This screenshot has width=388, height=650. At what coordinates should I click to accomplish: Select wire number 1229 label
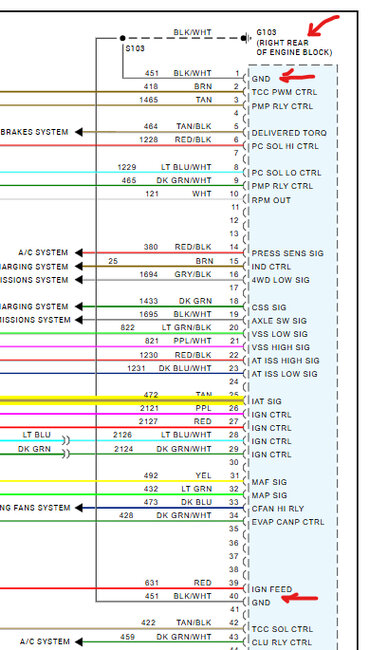tap(127, 167)
